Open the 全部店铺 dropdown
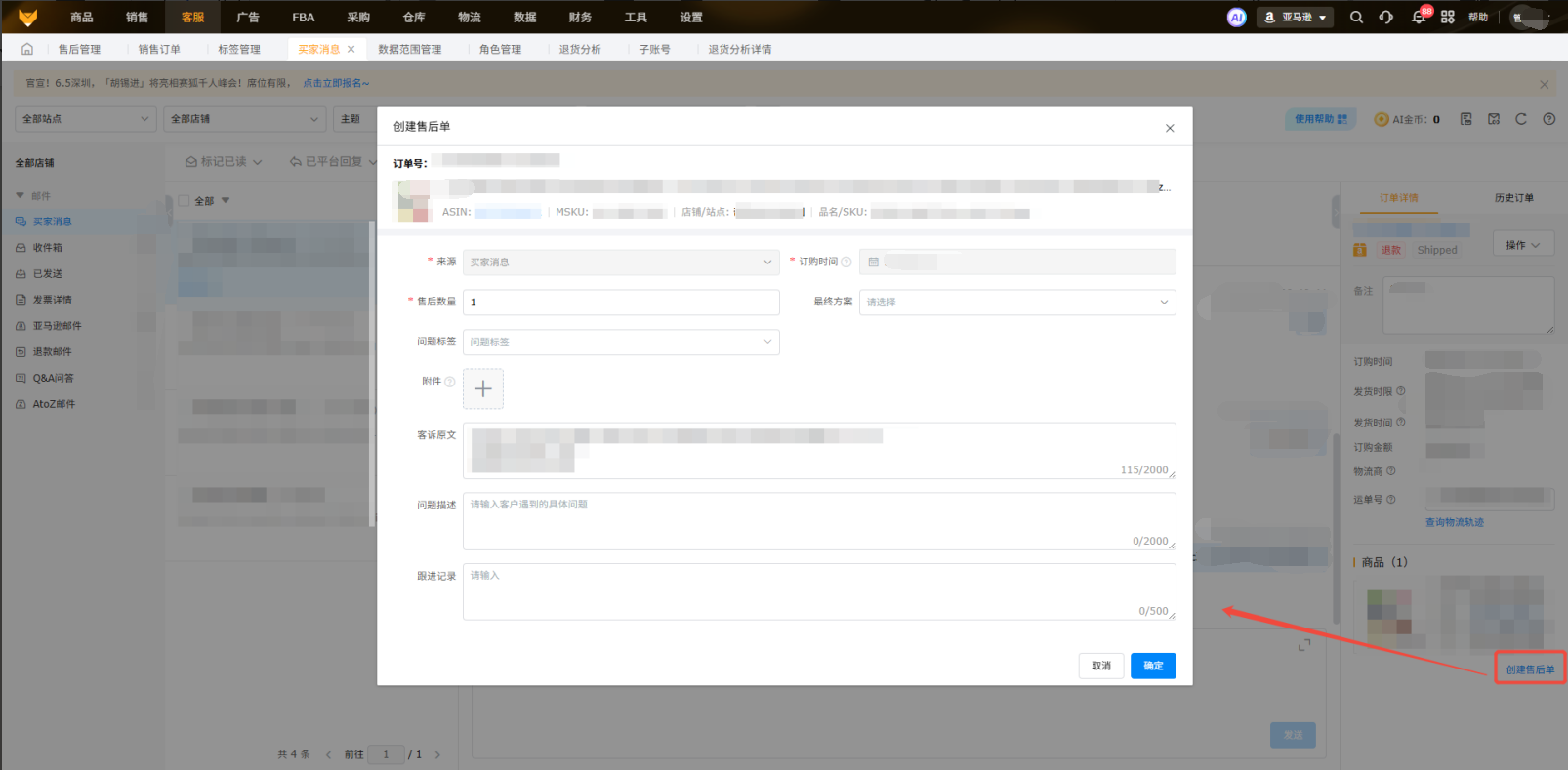The width and height of the screenshot is (1568, 770). click(x=244, y=119)
